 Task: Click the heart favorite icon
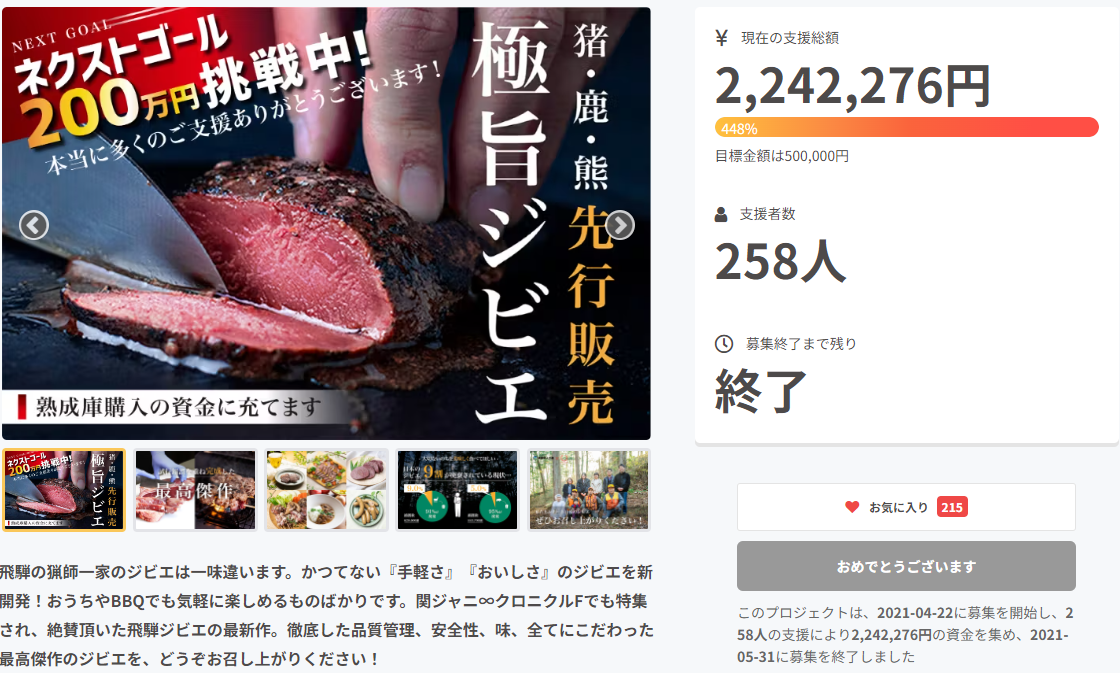[x=852, y=507]
